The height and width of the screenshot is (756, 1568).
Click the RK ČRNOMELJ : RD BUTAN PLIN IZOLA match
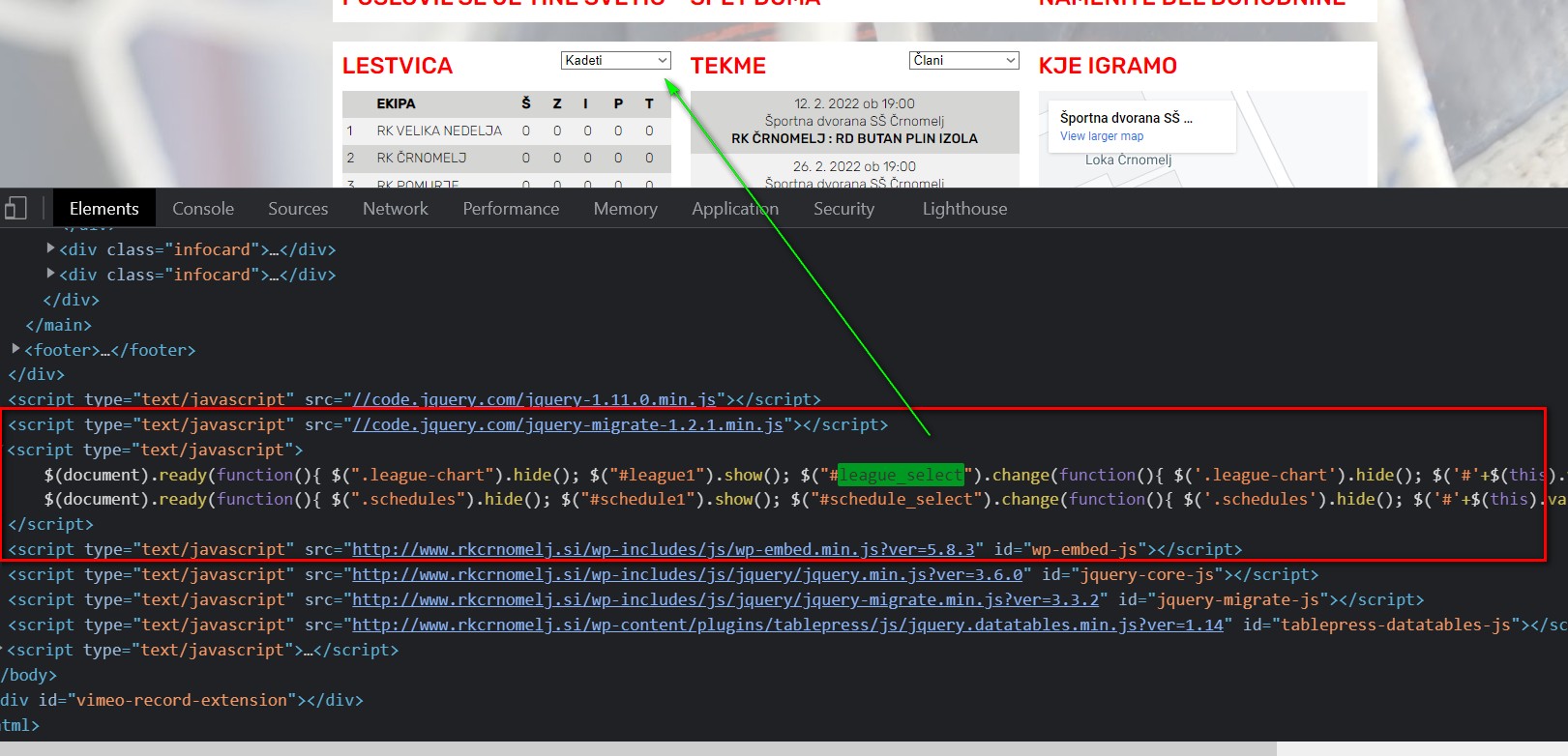coord(854,138)
